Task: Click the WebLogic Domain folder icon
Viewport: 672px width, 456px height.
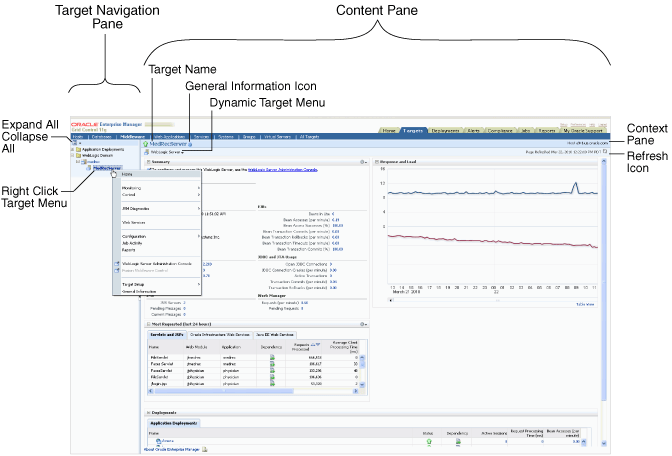Action: 79,156
